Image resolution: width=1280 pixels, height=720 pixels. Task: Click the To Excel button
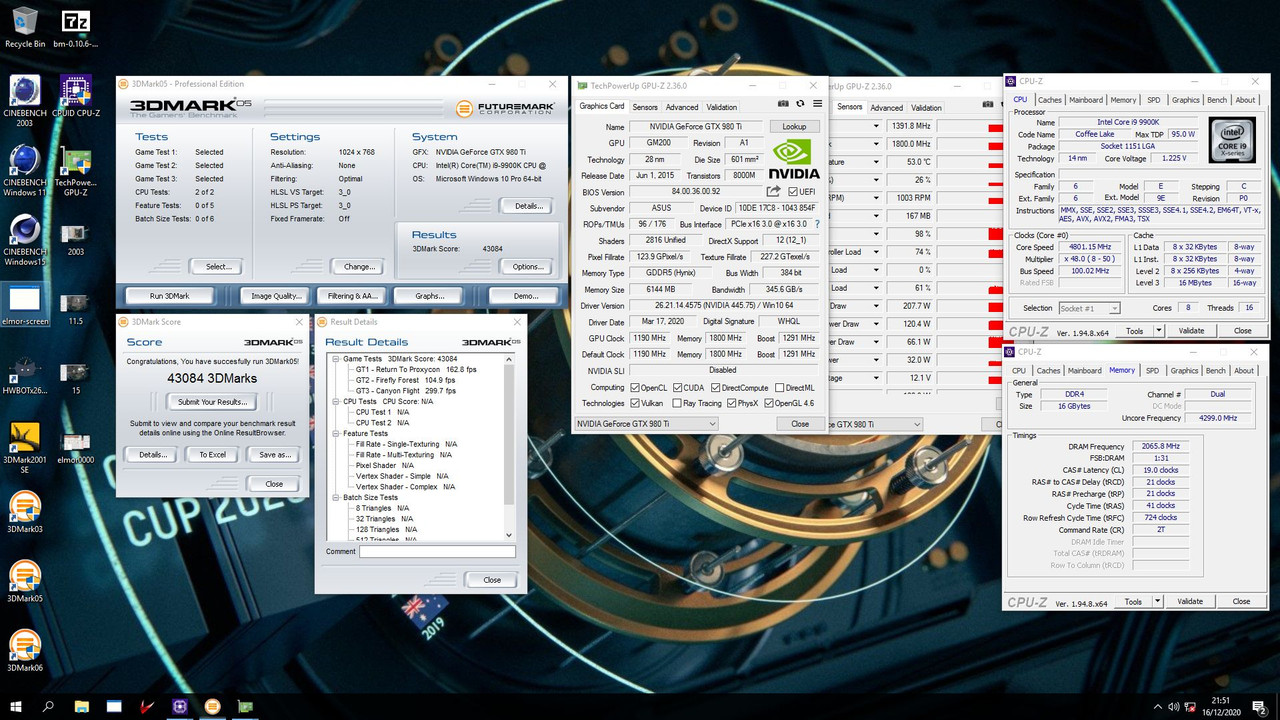[212, 454]
